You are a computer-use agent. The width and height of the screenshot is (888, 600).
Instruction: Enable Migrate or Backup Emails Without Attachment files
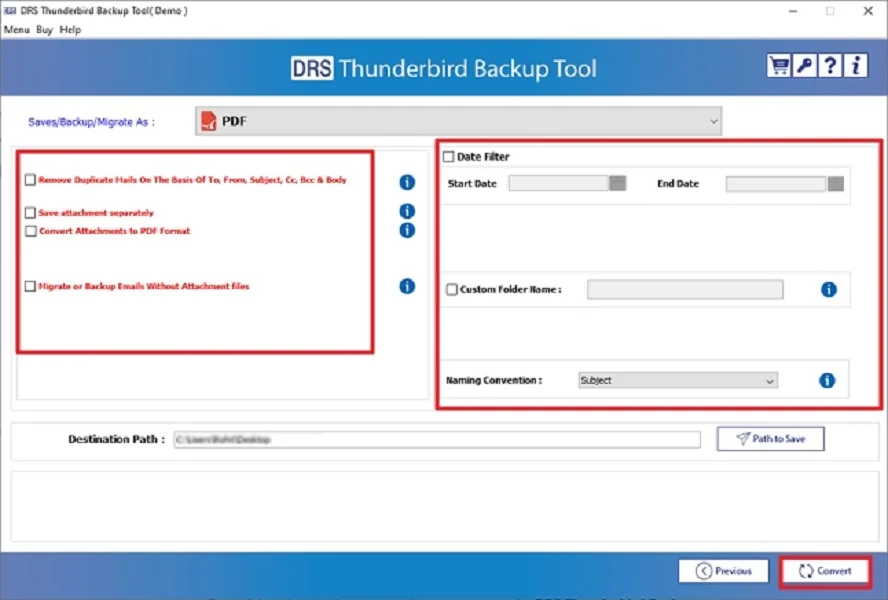30,286
